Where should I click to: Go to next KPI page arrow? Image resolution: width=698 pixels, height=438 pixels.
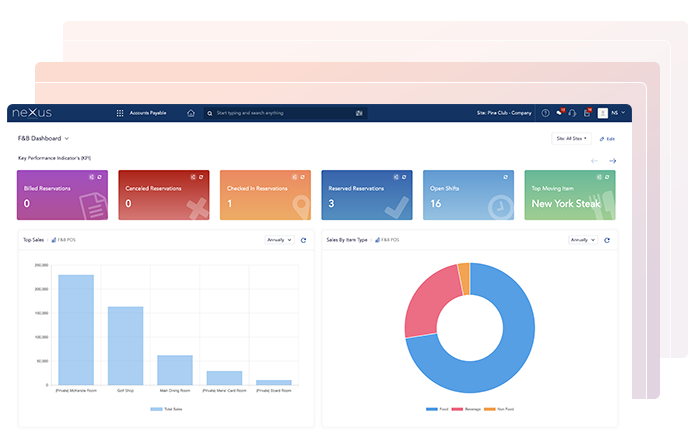coord(613,161)
